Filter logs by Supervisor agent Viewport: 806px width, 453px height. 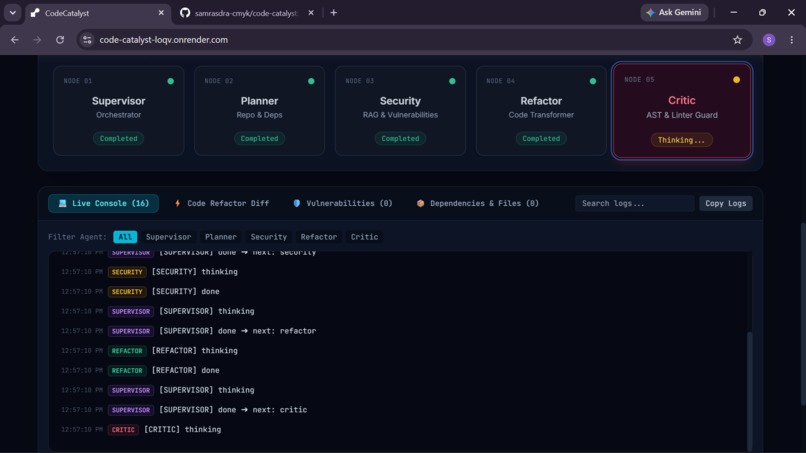[x=169, y=237]
